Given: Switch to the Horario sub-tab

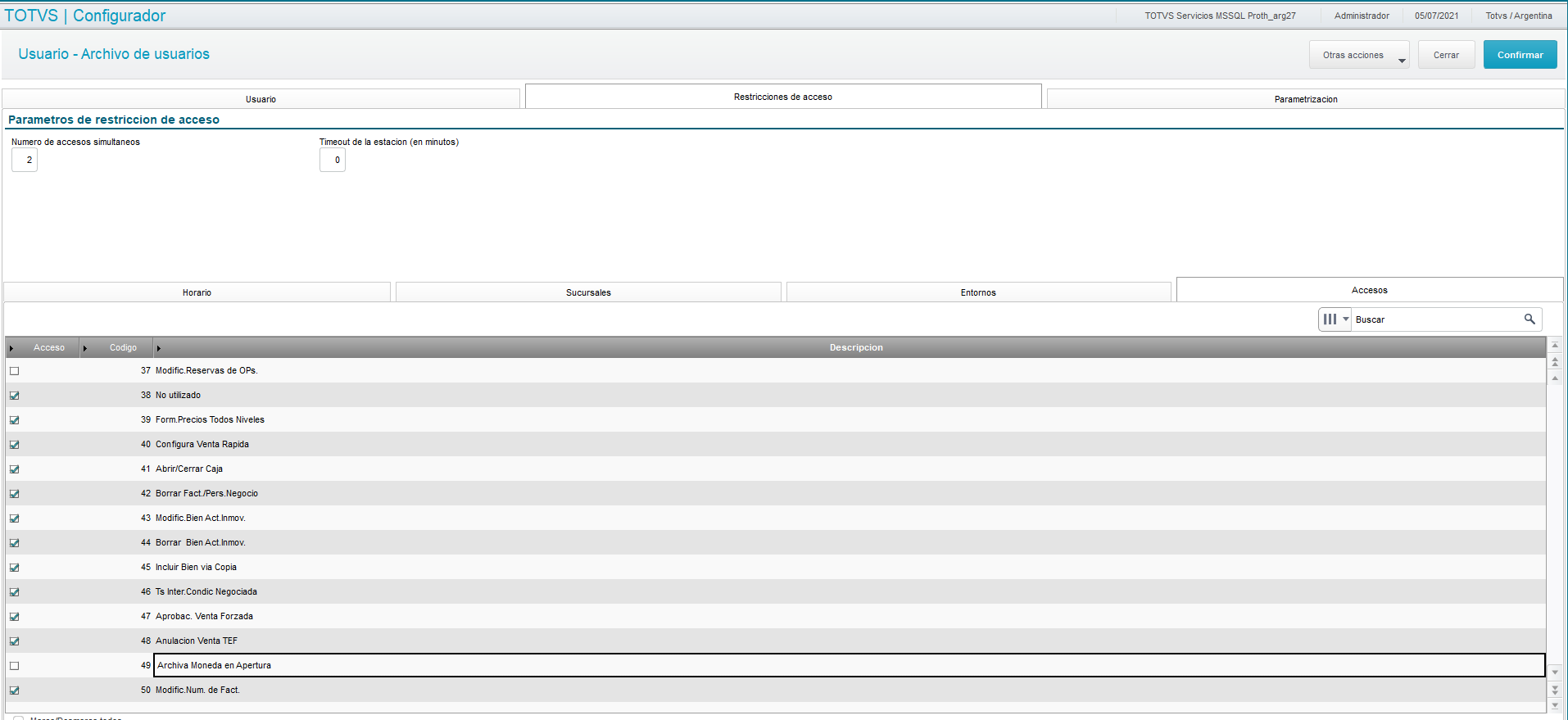Looking at the screenshot, I should click(x=197, y=292).
